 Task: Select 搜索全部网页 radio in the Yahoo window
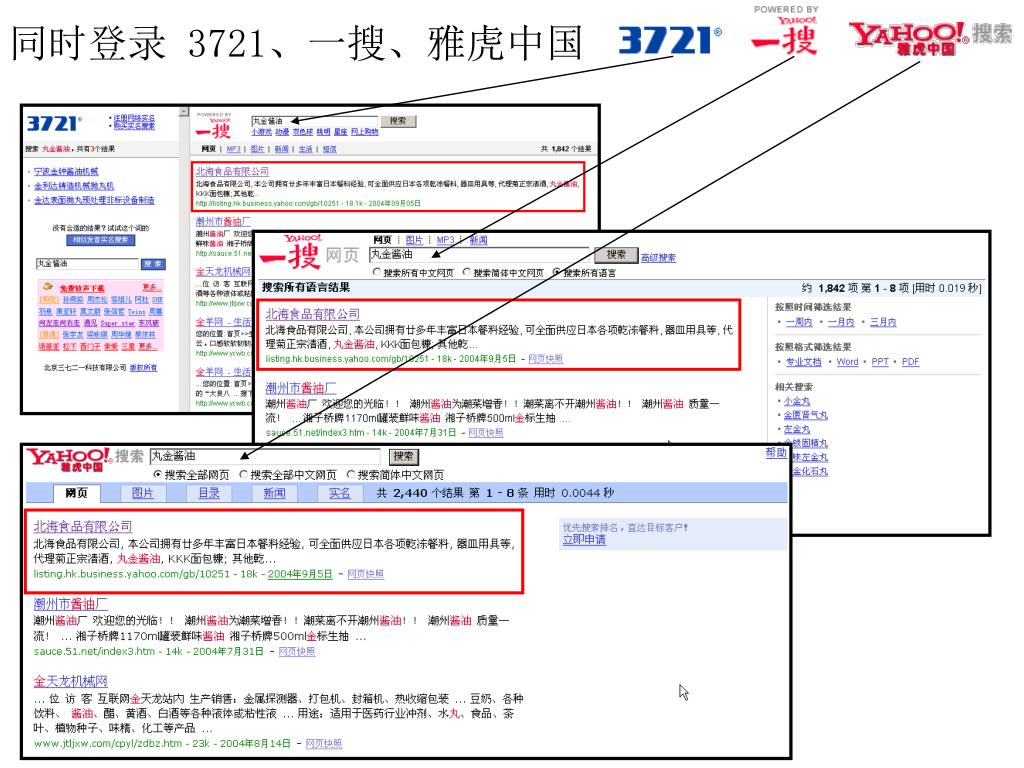pos(157,474)
